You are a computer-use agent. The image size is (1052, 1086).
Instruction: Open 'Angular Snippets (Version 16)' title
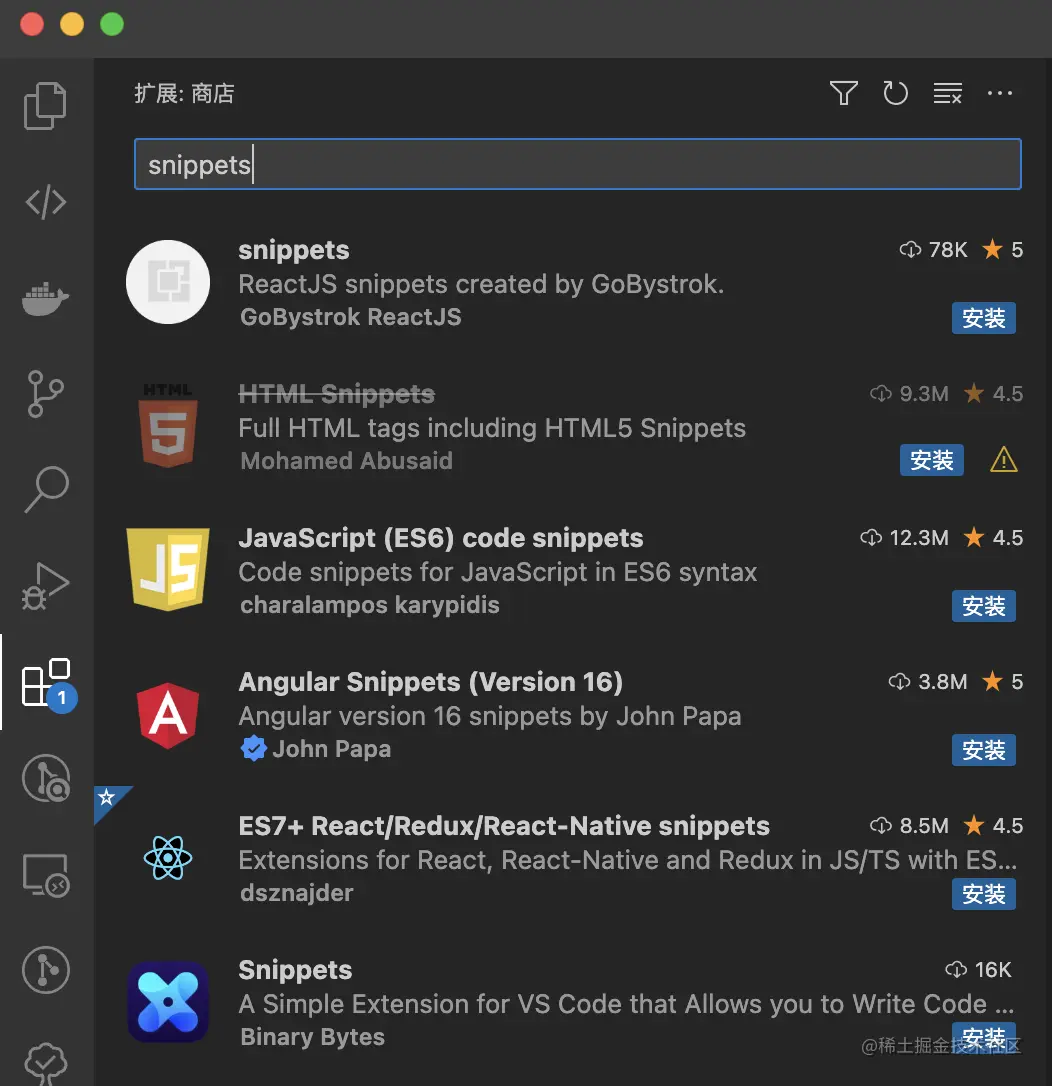click(430, 682)
